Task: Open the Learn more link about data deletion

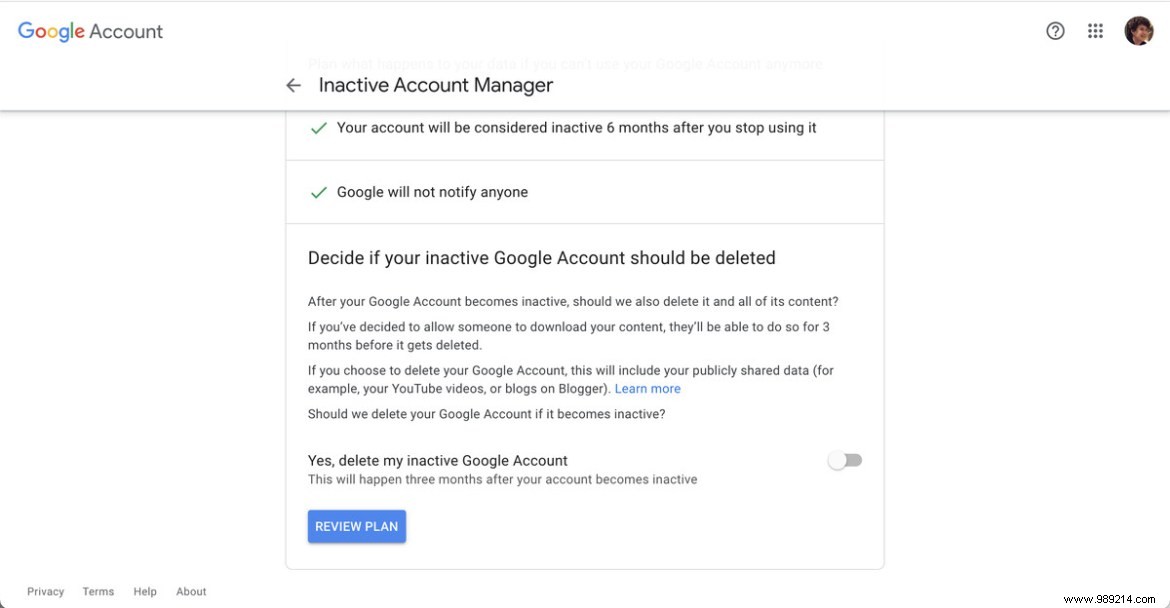Action: [647, 388]
